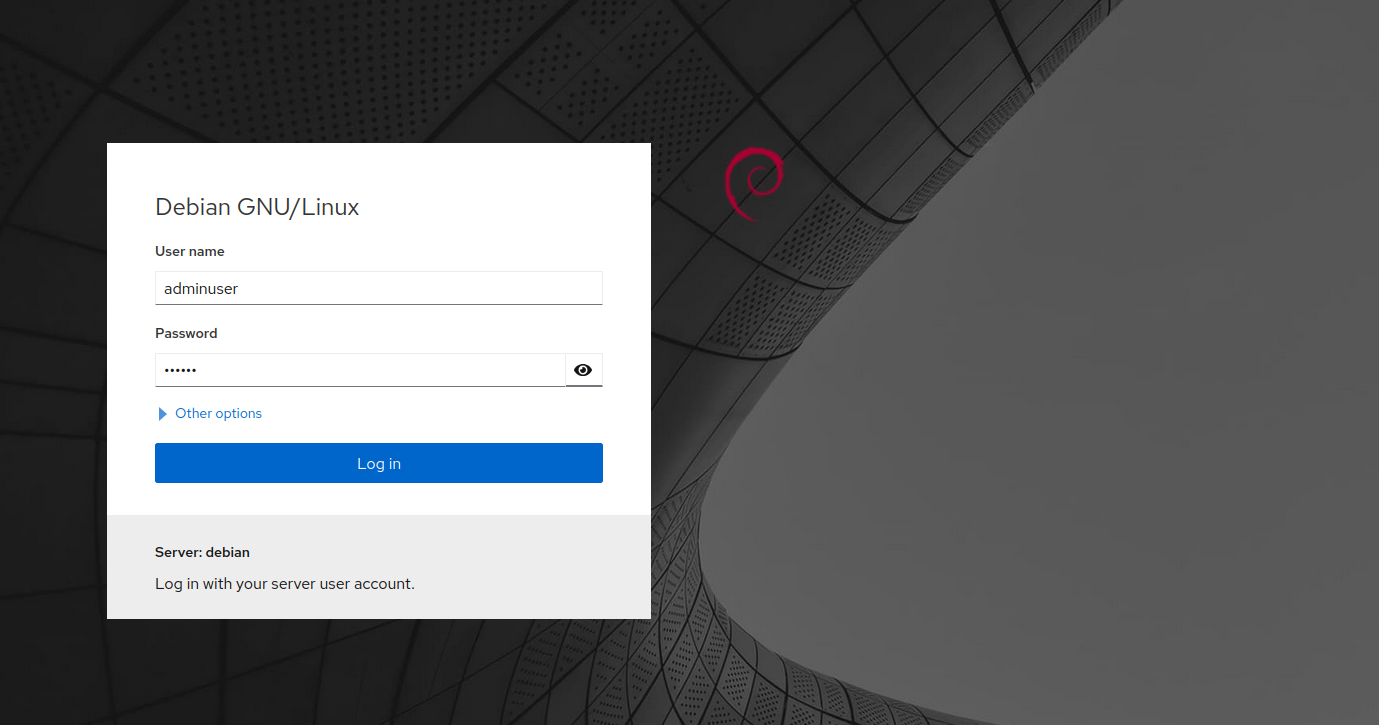Select the Debian GNU/Linux heading
This screenshot has height=725, width=1379.
point(257,207)
